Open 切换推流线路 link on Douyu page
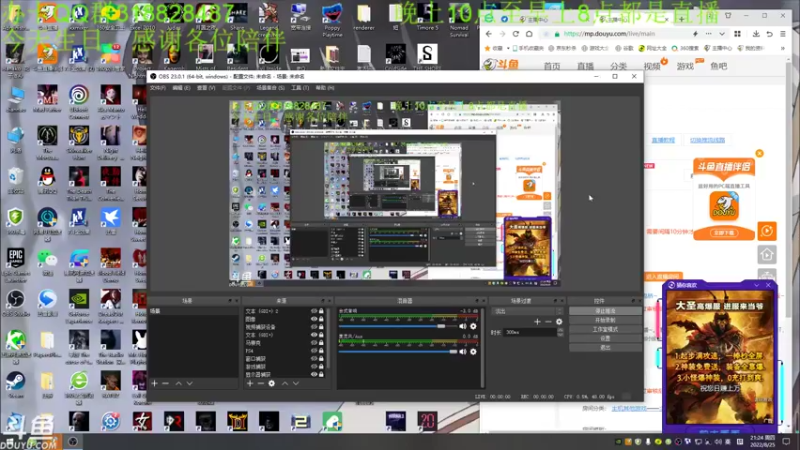Image resolution: width=800 pixels, height=450 pixels. pyautogui.click(x=707, y=140)
